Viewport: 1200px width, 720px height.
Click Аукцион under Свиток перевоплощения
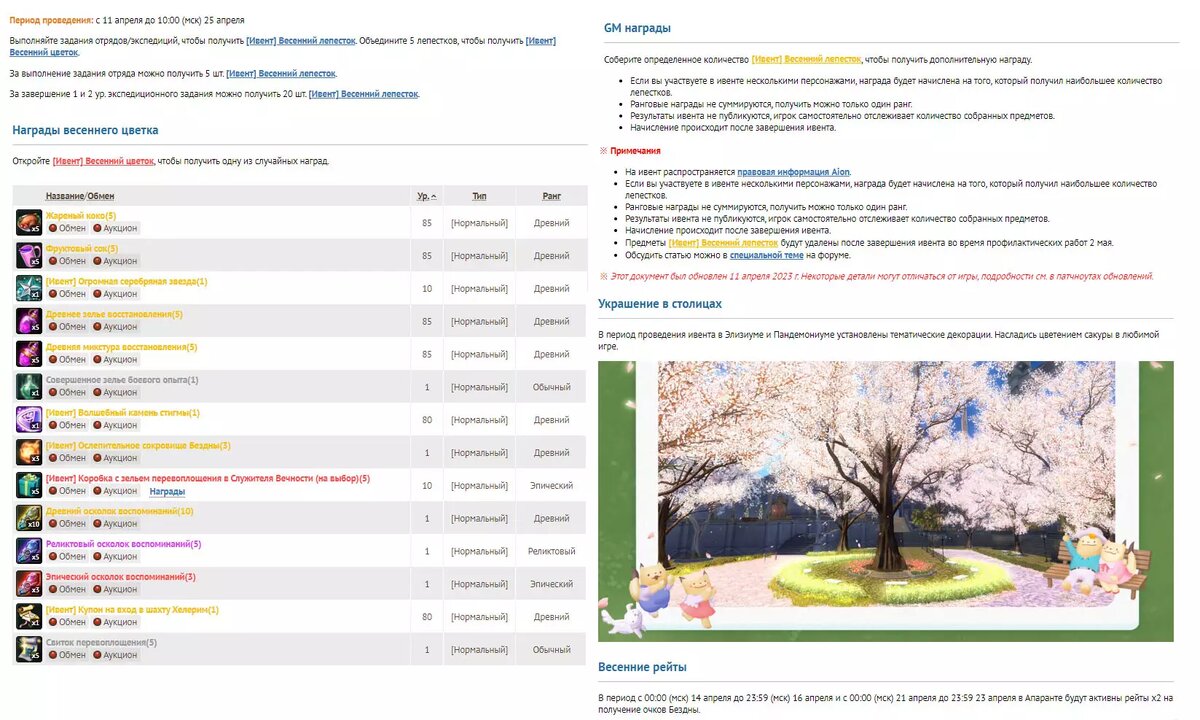tap(116, 655)
